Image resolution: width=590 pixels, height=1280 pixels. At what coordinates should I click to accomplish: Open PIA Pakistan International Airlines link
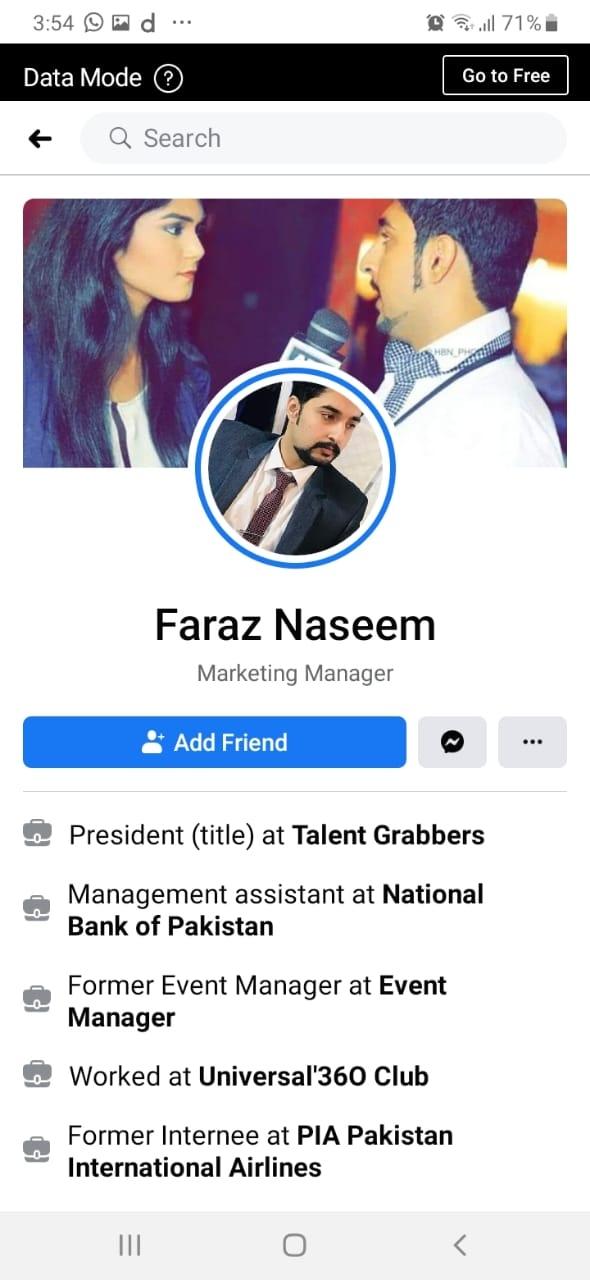point(260,1151)
